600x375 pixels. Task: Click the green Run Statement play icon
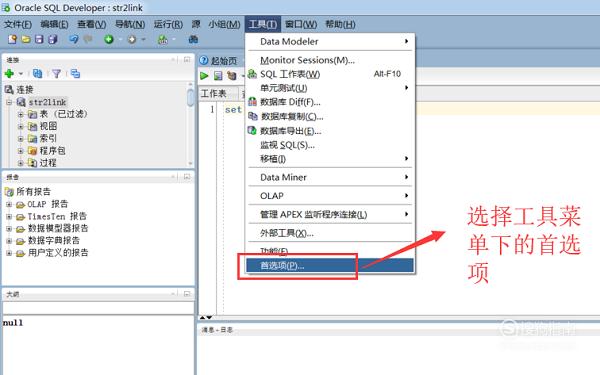click(204, 76)
